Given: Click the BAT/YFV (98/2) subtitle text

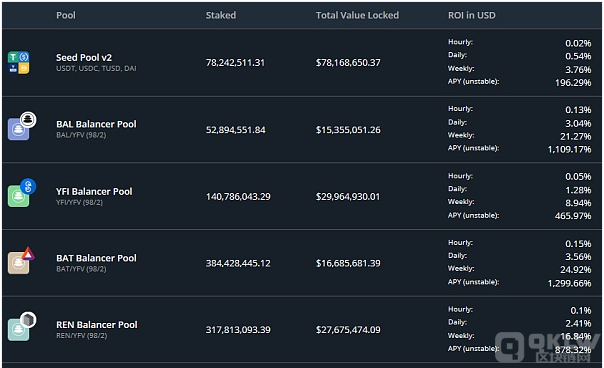Looking at the screenshot, I should pyautogui.click(x=81, y=269).
